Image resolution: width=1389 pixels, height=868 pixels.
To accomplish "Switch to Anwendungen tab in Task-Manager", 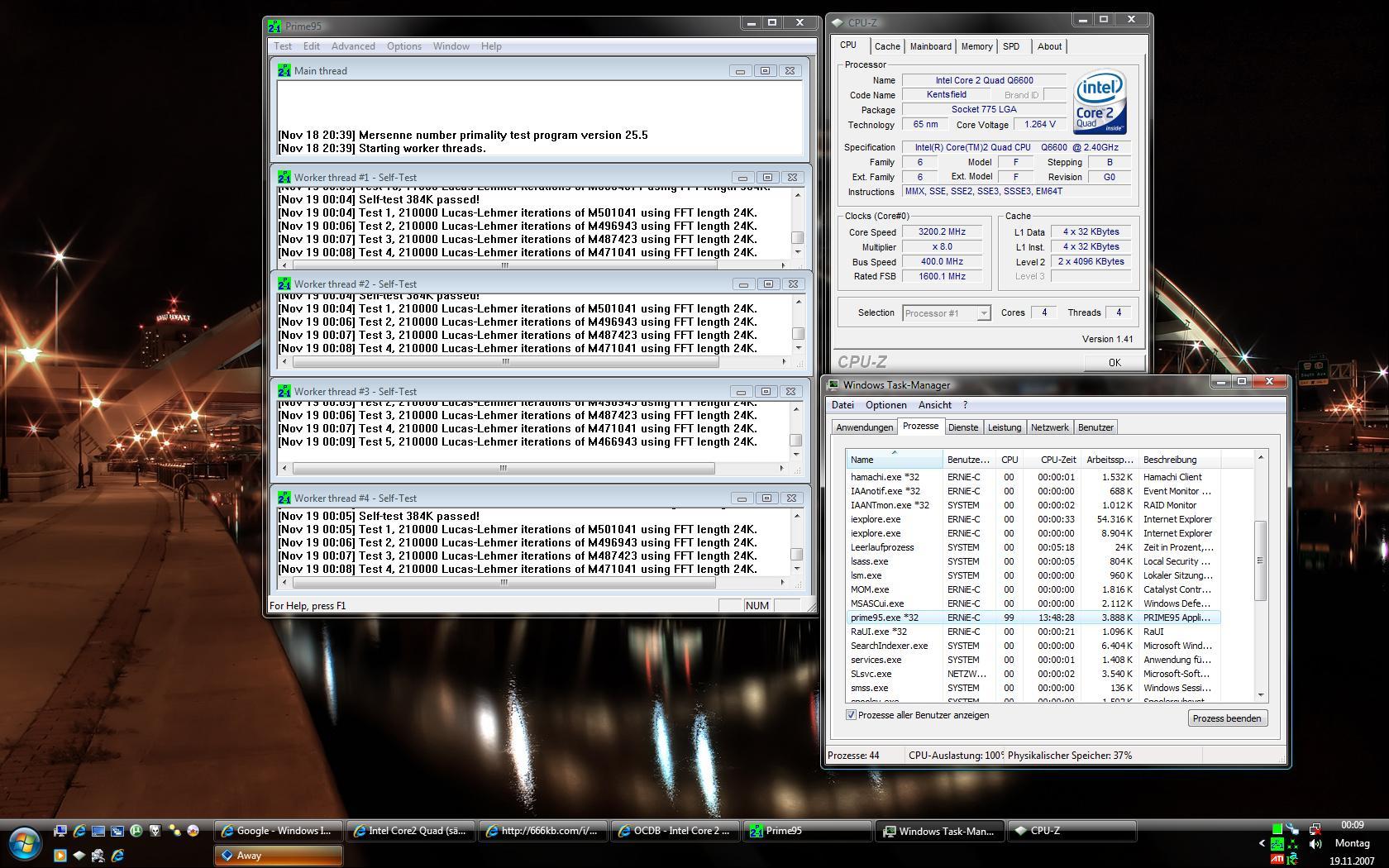I will point(865,427).
